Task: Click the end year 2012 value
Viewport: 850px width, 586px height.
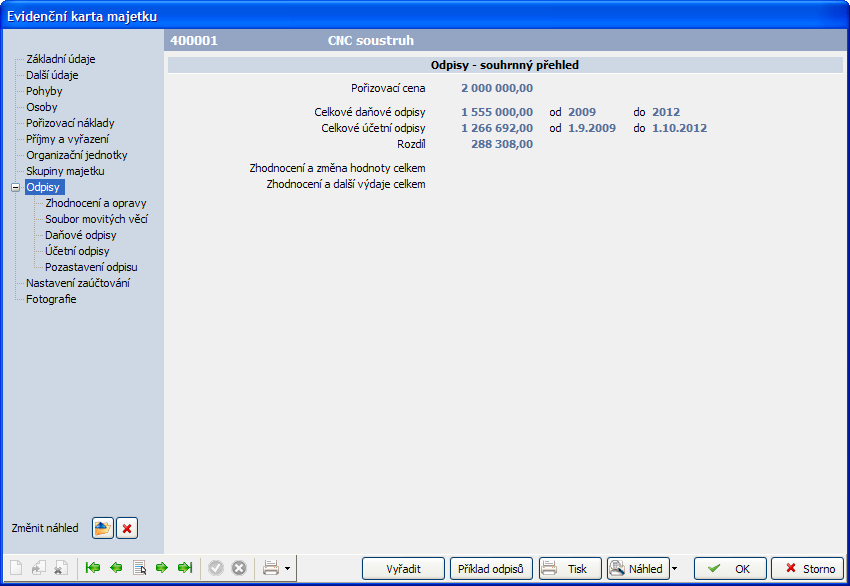Action: [666, 112]
